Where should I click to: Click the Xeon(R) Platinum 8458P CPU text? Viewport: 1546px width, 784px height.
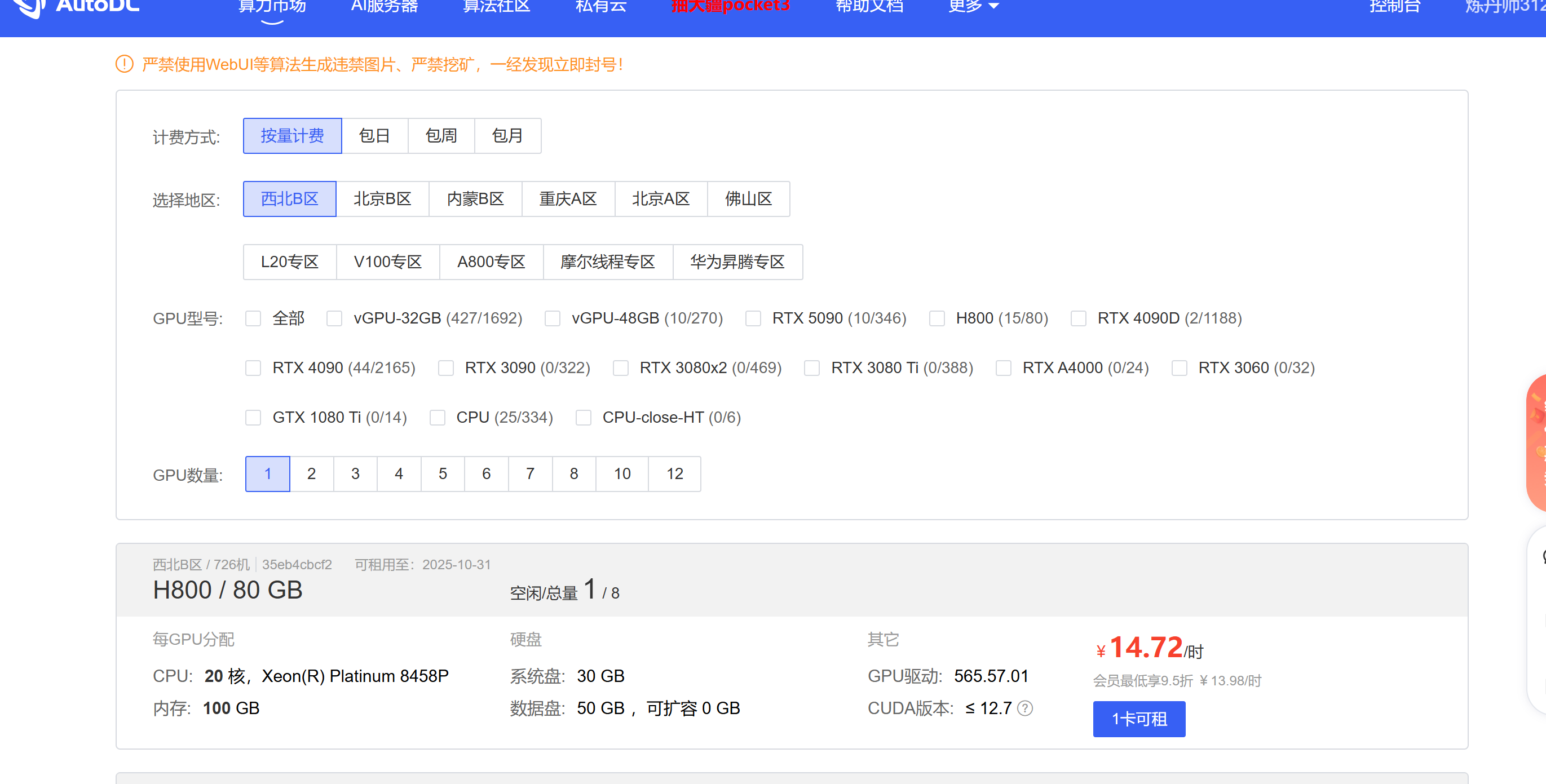pyautogui.click(x=355, y=676)
